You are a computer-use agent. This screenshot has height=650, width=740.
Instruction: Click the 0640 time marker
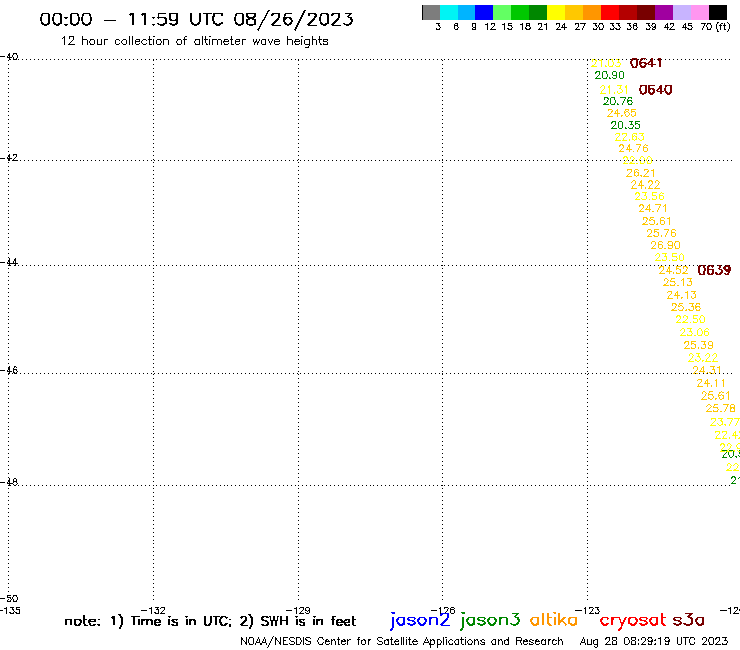click(x=656, y=90)
